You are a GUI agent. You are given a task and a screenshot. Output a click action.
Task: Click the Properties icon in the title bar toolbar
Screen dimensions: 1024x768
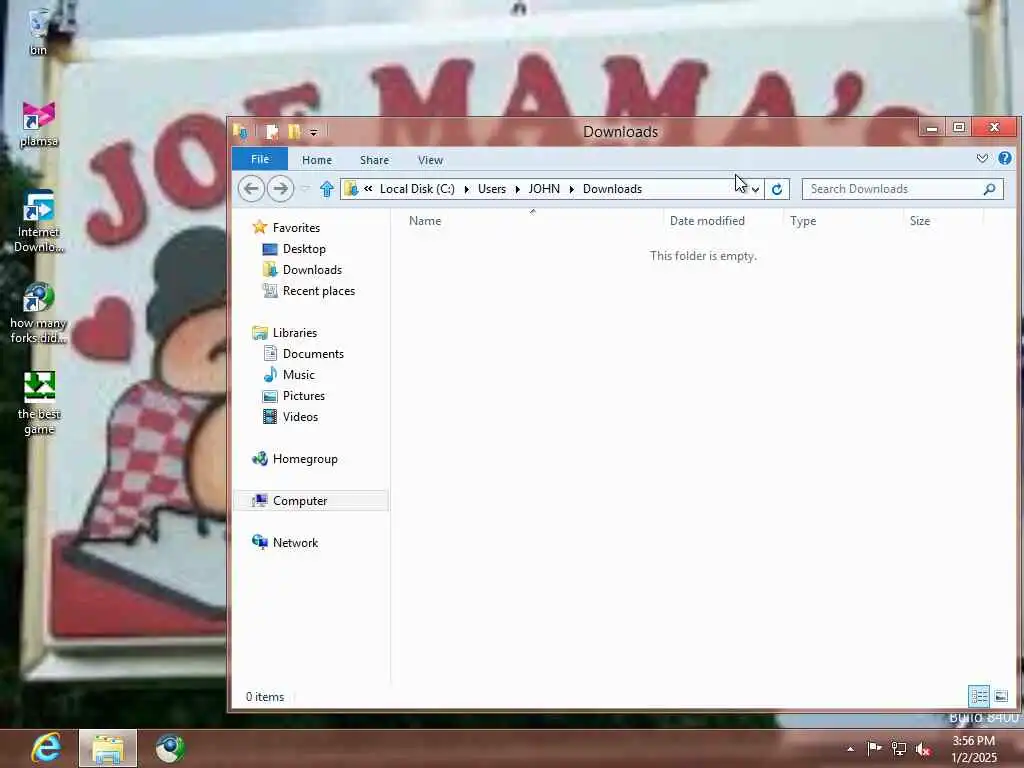(x=272, y=132)
